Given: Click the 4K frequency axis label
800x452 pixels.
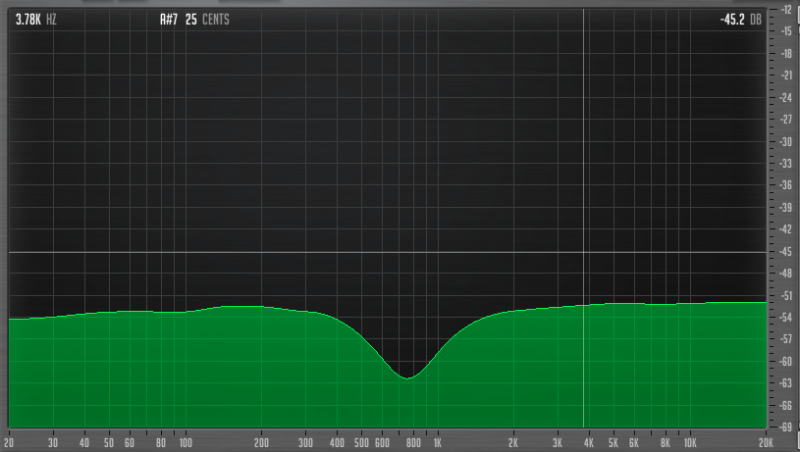Looking at the screenshot, I should tap(589, 441).
